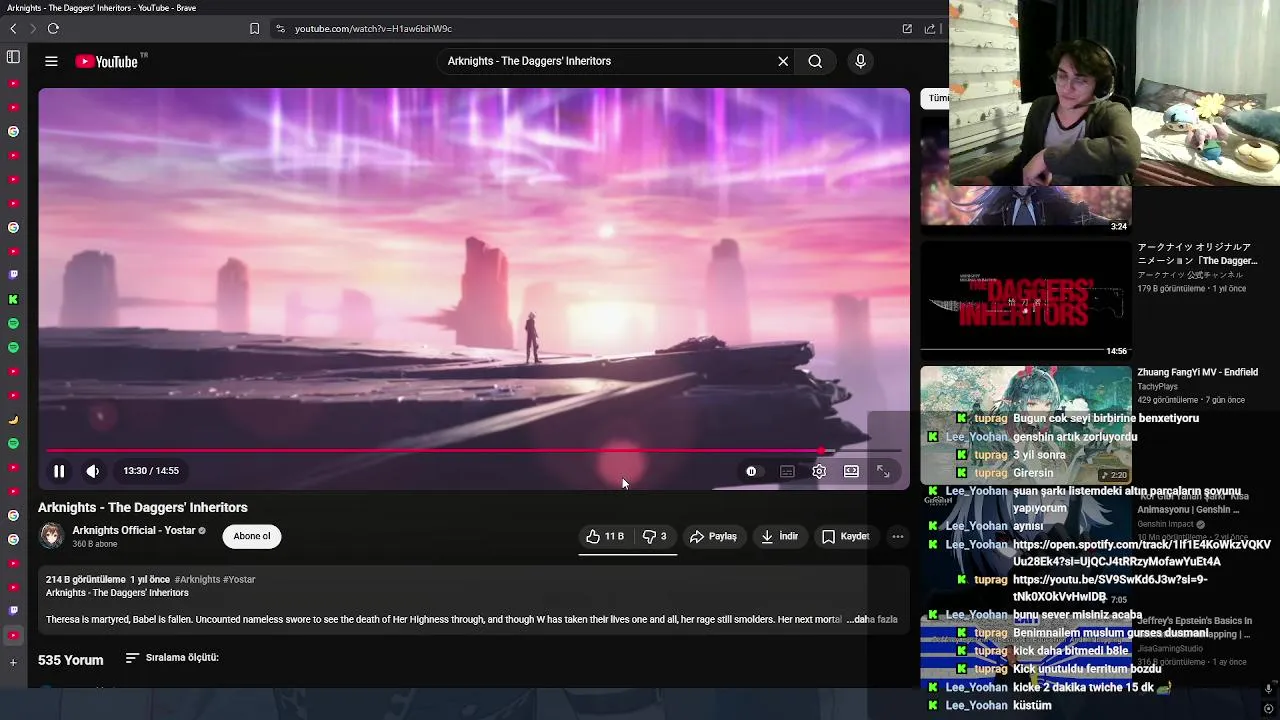The height and width of the screenshot is (720, 1280).
Task: Open site settings icon left of URL
Action: [280, 29]
